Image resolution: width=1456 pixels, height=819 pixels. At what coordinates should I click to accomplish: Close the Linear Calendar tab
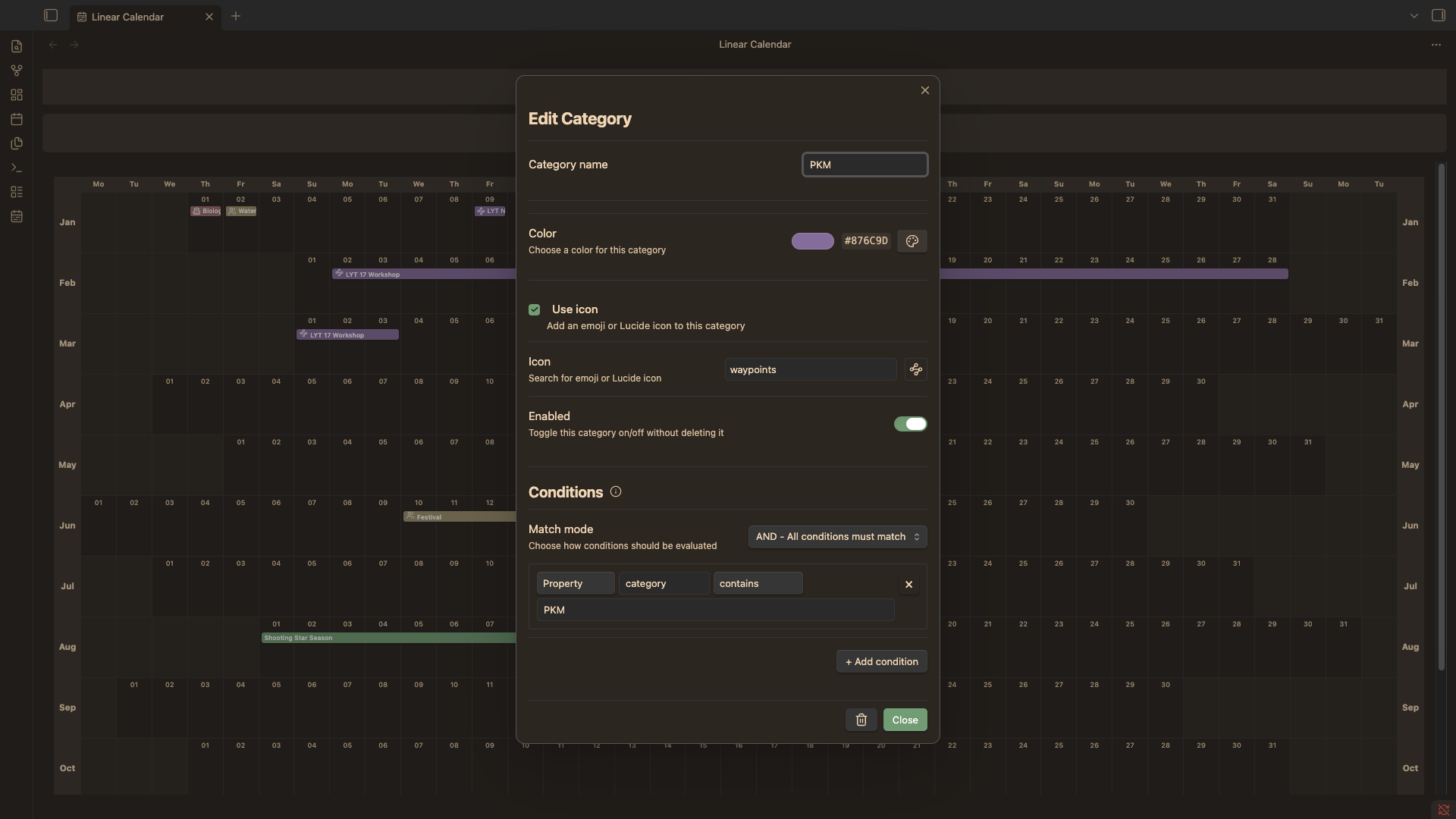point(209,17)
